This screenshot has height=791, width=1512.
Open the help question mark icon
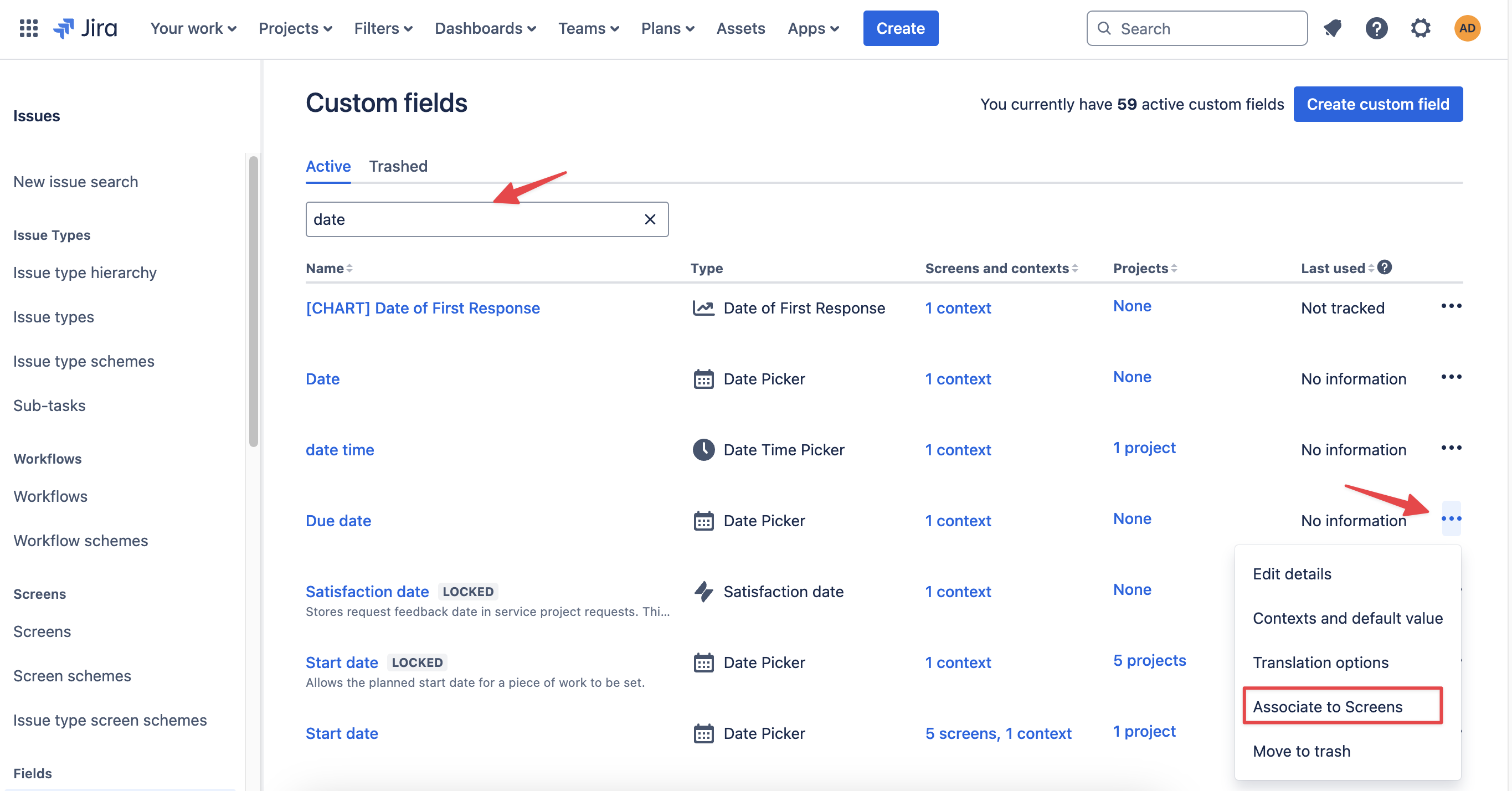click(x=1376, y=28)
